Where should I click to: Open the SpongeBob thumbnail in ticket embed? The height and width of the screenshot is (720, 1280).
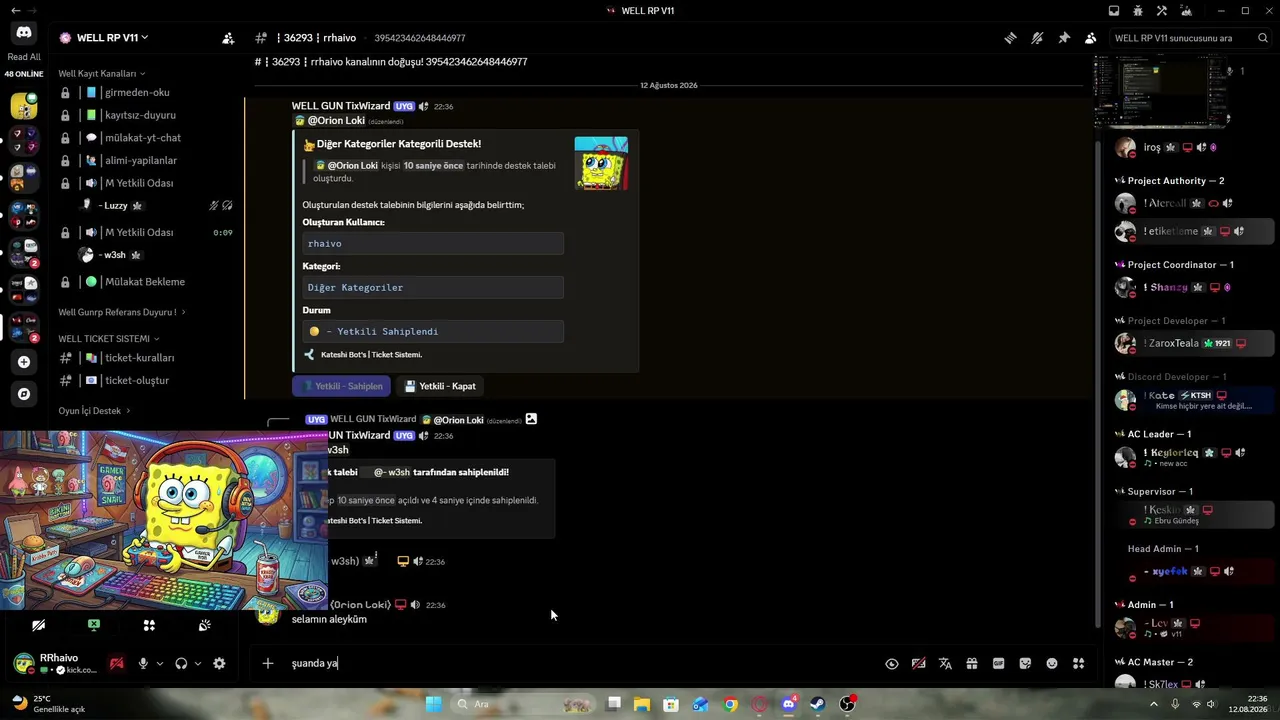click(x=601, y=163)
